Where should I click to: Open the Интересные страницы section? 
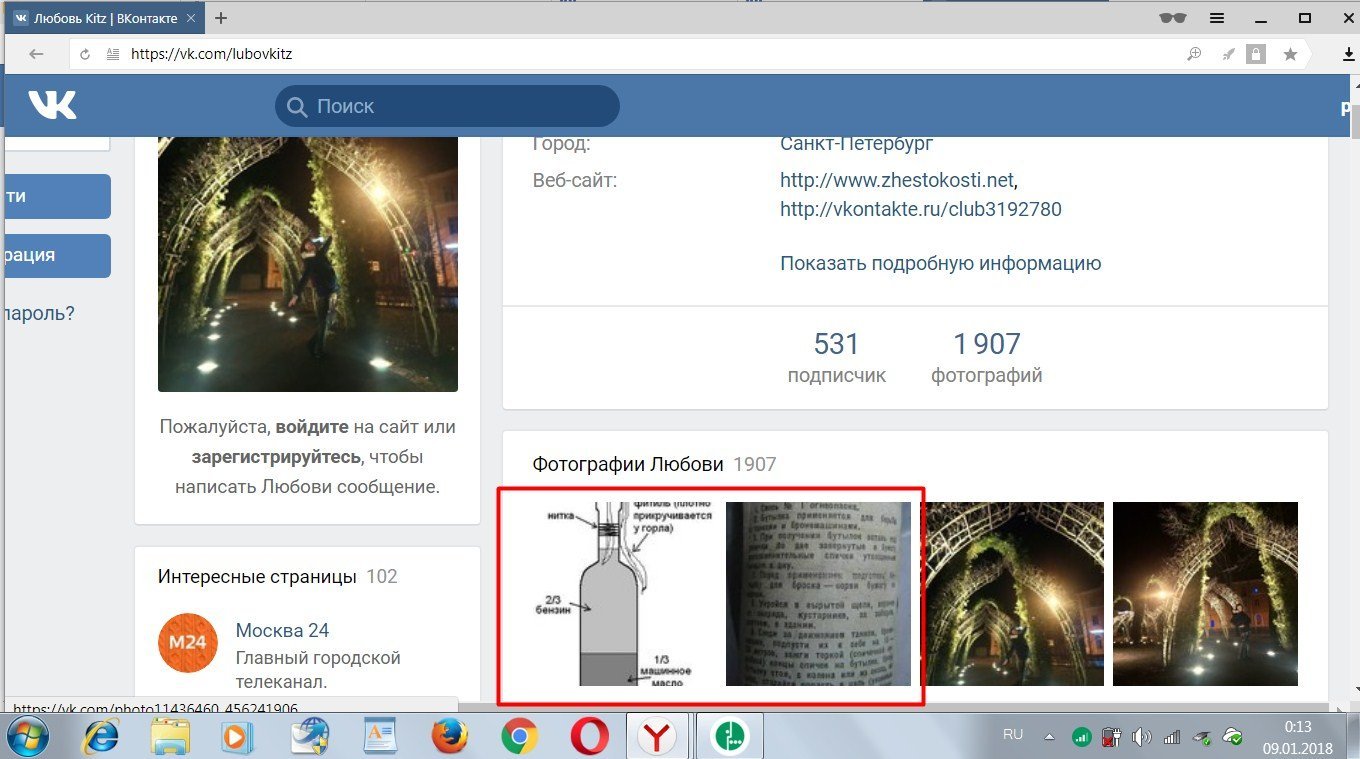[256, 577]
